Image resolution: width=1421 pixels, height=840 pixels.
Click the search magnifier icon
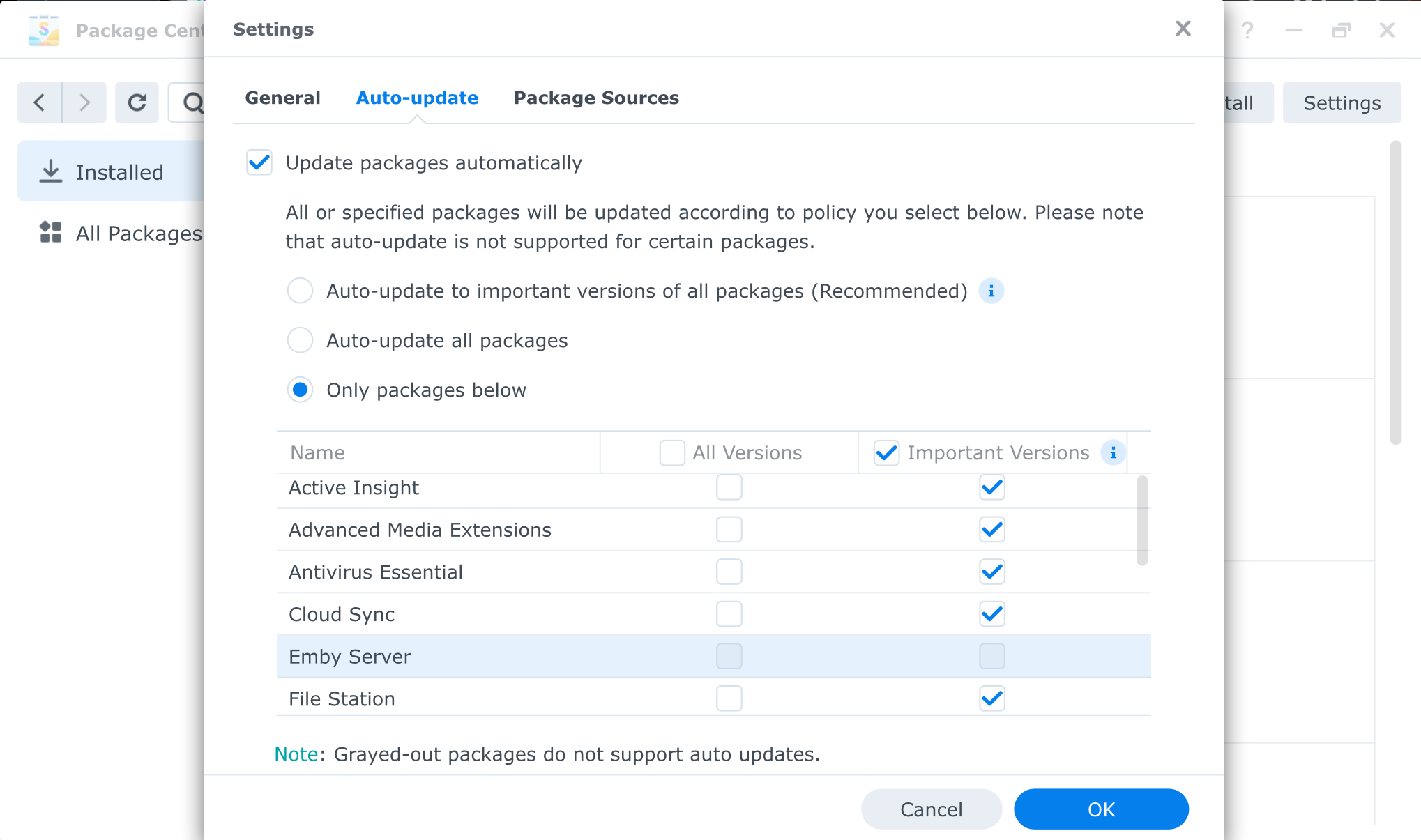tap(192, 102)
